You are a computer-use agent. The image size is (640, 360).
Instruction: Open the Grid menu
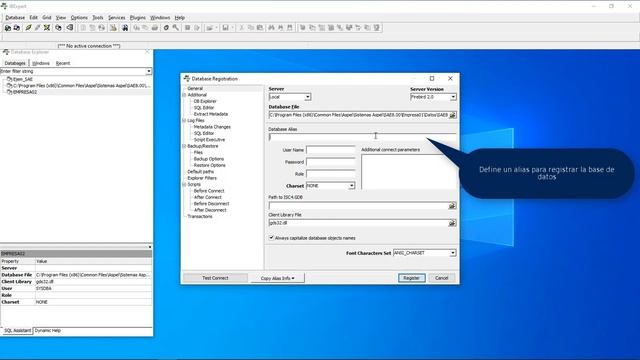[47, 18]
